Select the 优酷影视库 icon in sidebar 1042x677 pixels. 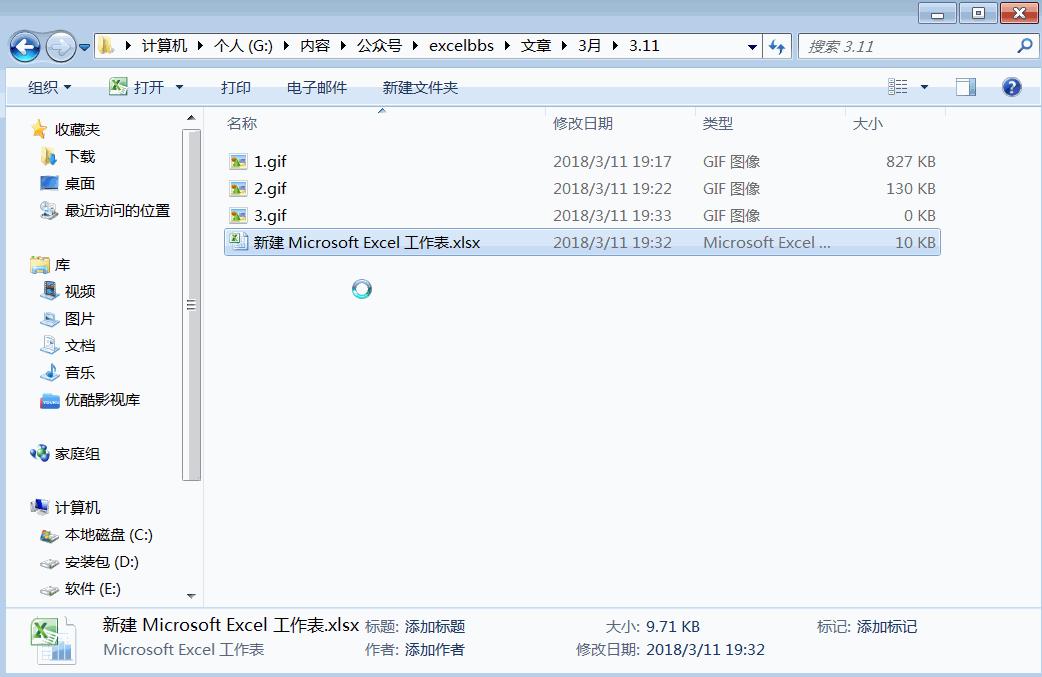49,399
